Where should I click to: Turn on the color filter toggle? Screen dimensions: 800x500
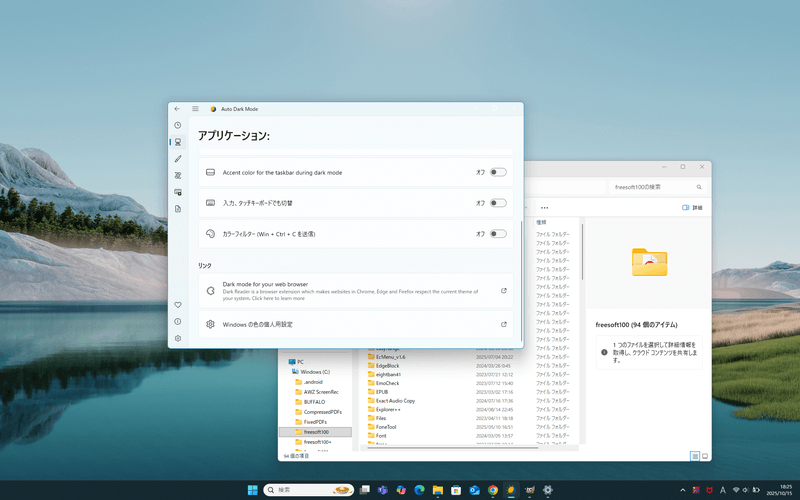497,234
